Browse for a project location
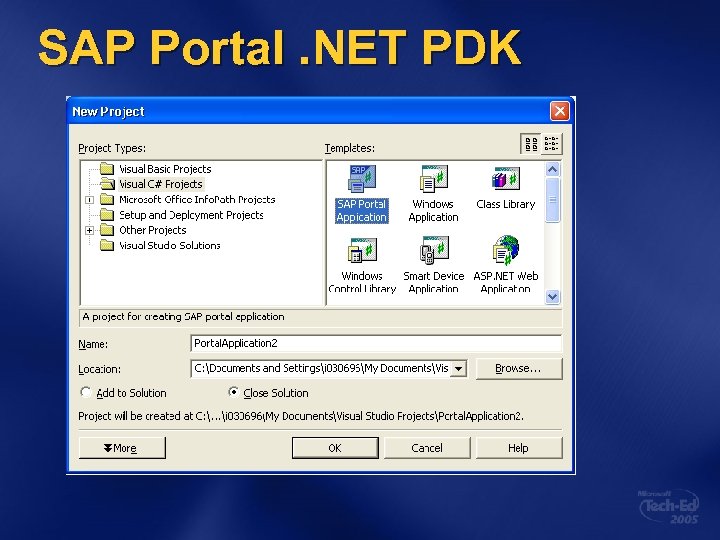The image size is (720, 540). tap(519, 368)
